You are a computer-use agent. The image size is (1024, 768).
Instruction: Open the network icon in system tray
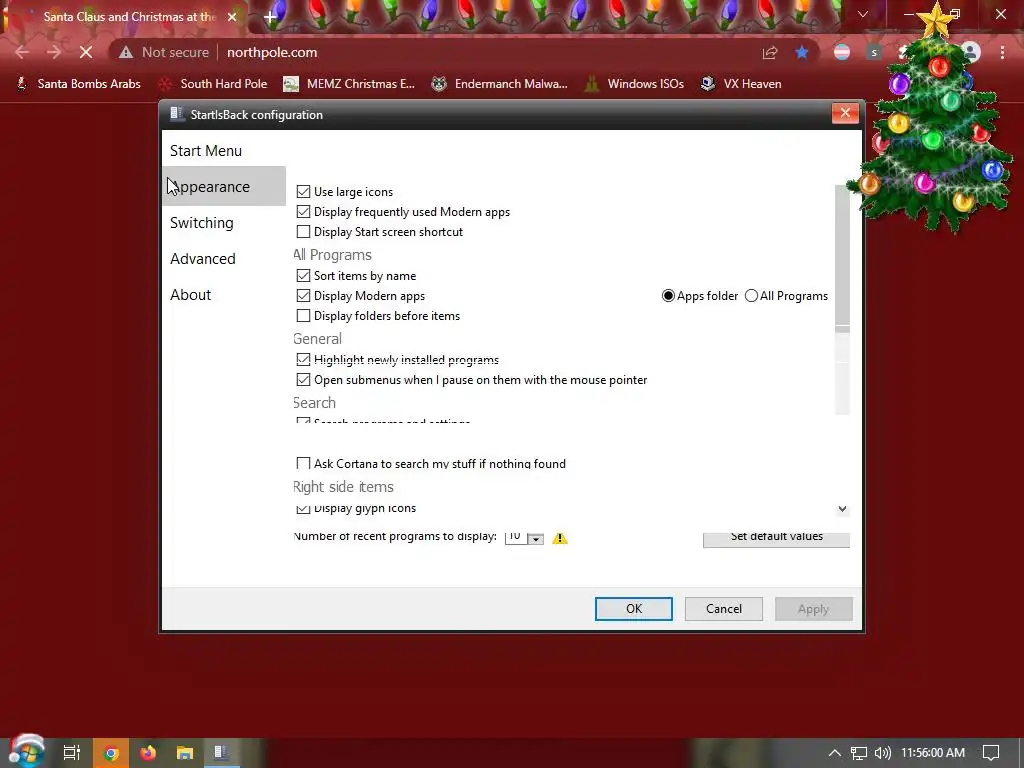(859, 753)
